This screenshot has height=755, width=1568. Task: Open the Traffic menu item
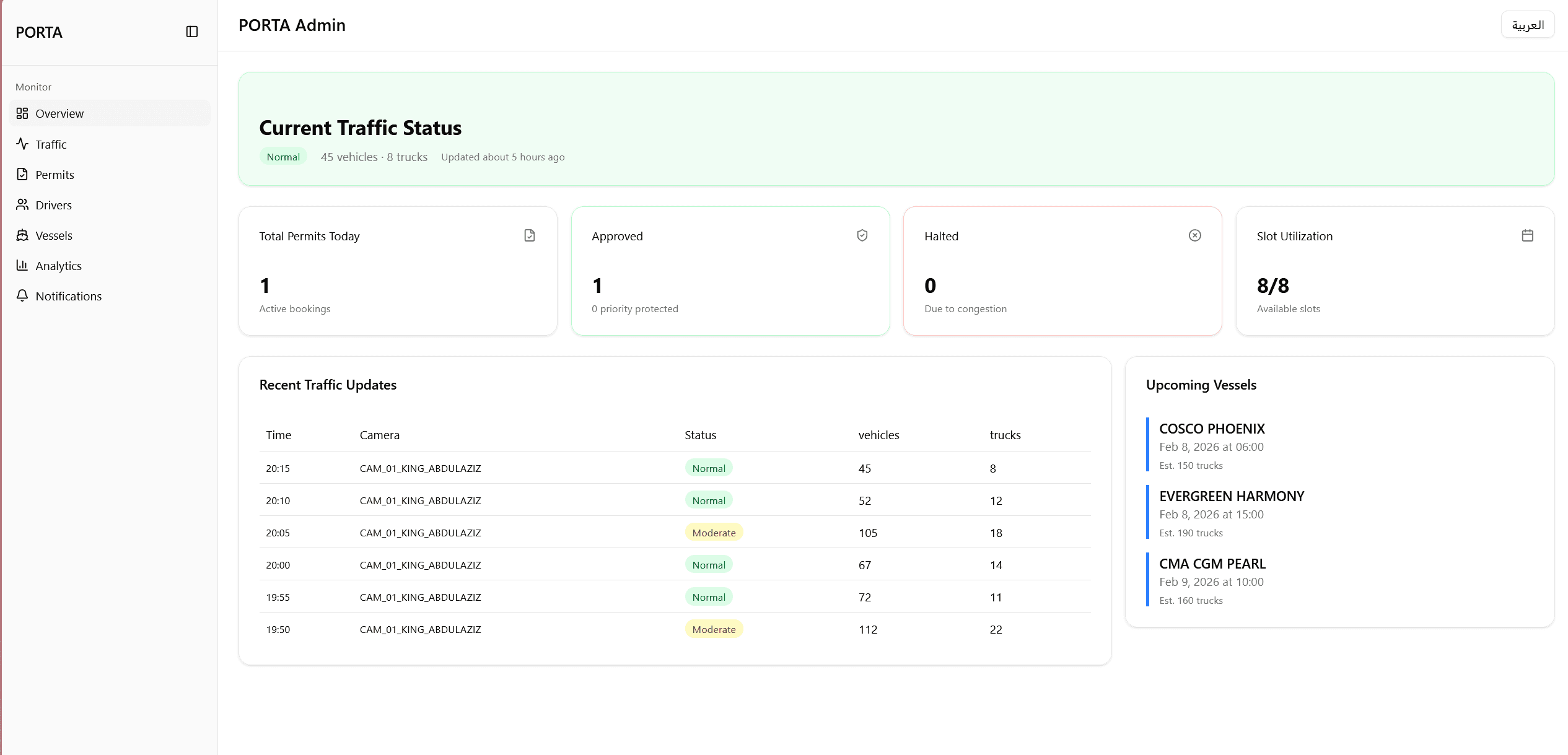pos(51,144)
